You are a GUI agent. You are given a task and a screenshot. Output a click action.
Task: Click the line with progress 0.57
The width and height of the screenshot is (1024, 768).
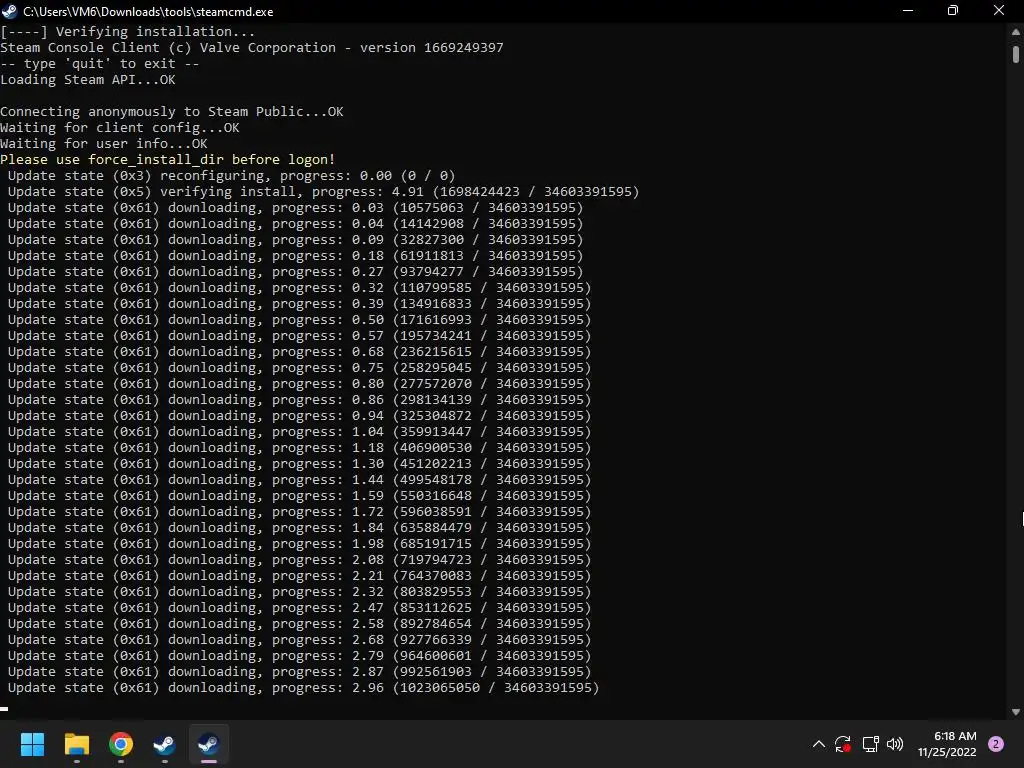[x=299, y=336]
